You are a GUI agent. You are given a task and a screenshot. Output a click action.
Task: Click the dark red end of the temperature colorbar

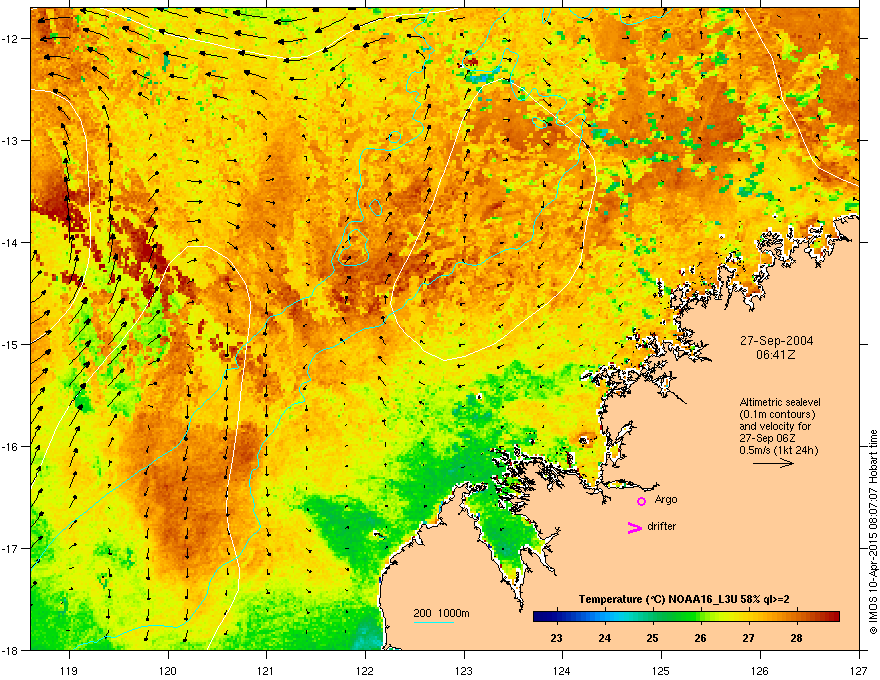coord(834,616)
